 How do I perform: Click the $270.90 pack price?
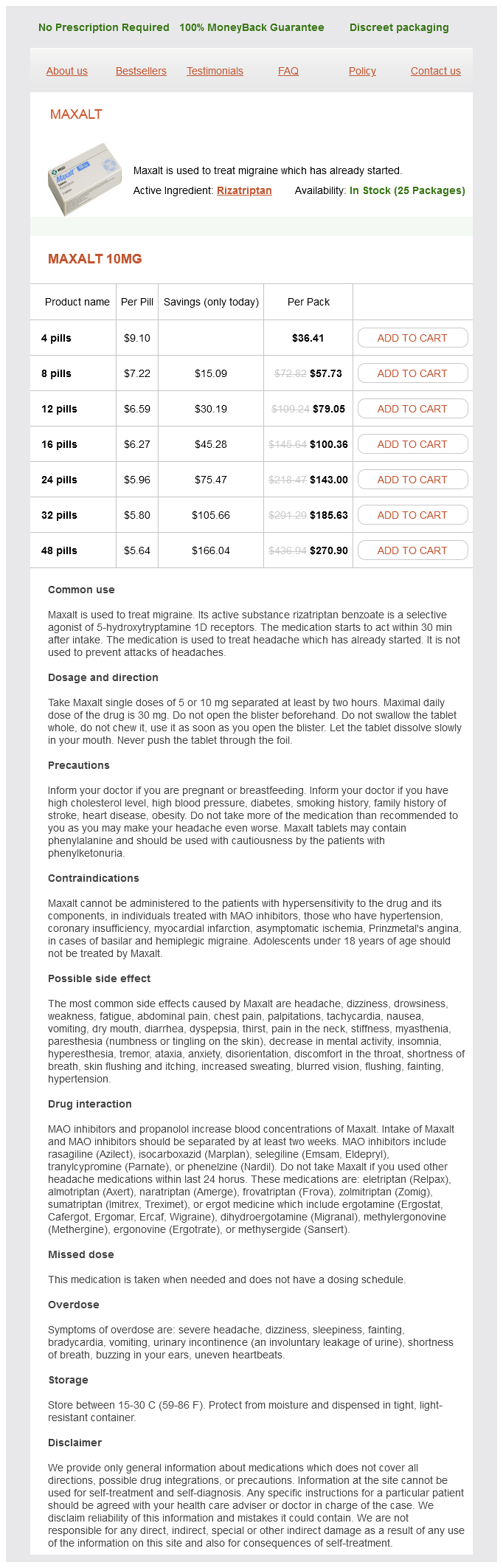(x=329, y=550)
